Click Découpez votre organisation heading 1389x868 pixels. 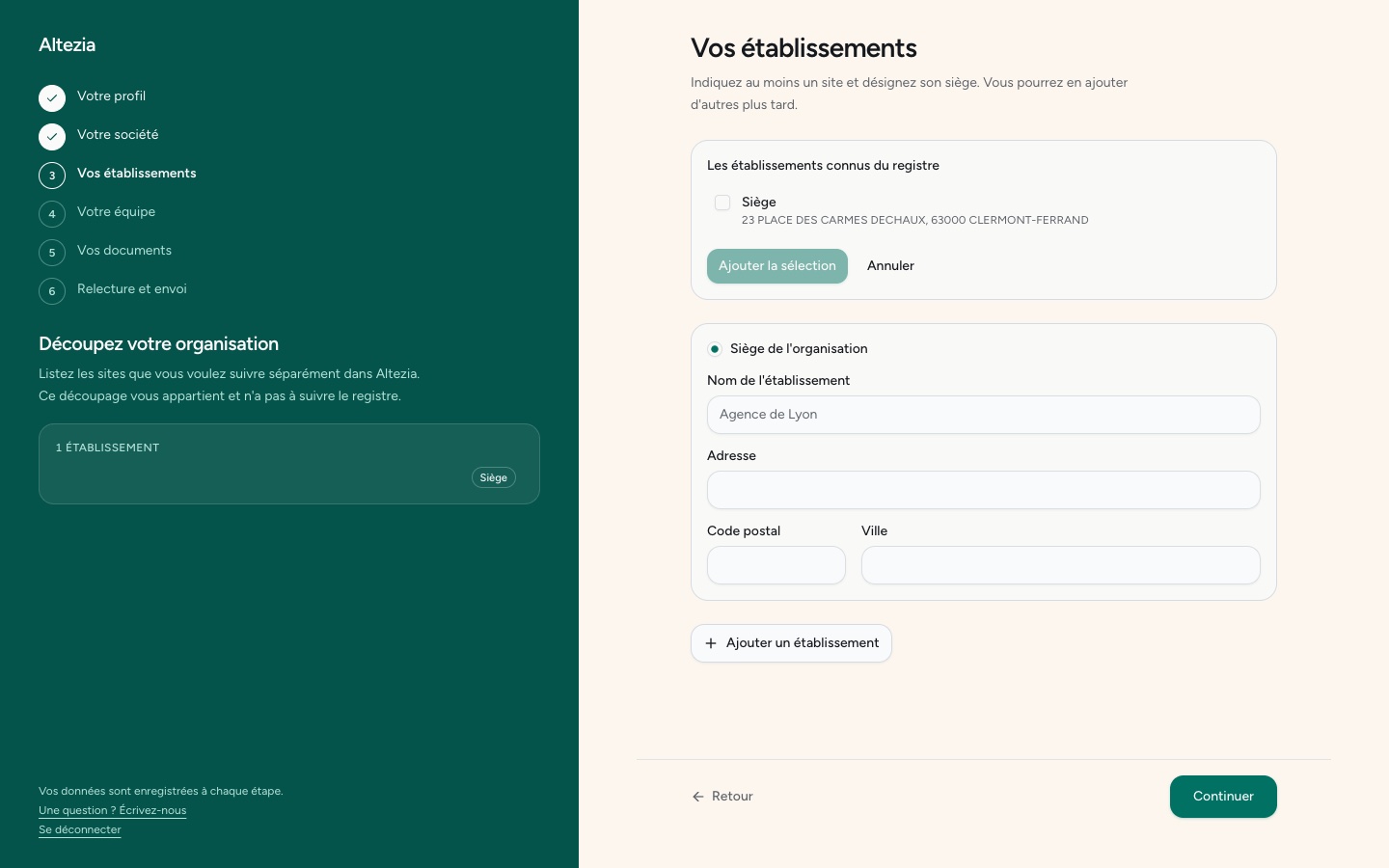tap(158, 344)
